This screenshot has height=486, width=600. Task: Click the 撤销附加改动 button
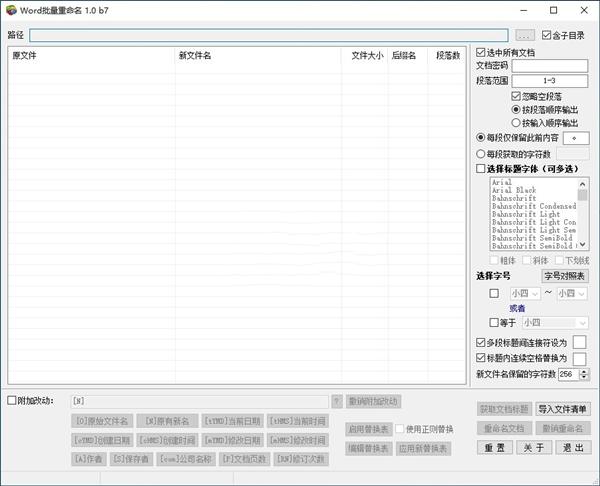[373, 401]
